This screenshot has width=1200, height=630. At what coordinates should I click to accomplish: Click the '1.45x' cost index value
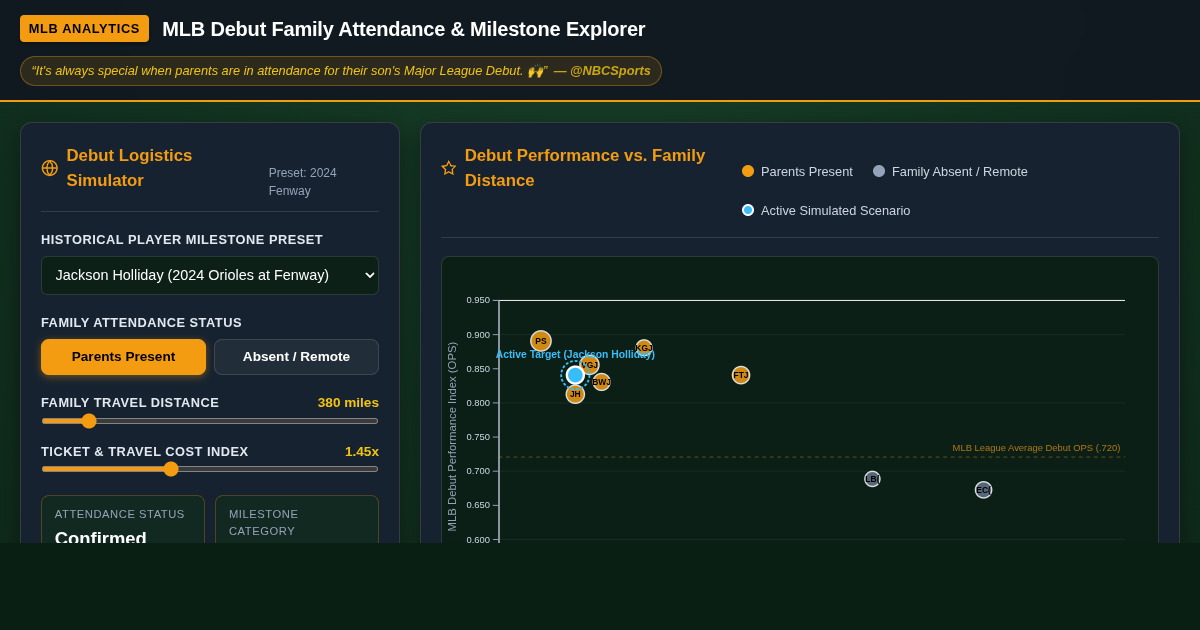coord(362,451)
